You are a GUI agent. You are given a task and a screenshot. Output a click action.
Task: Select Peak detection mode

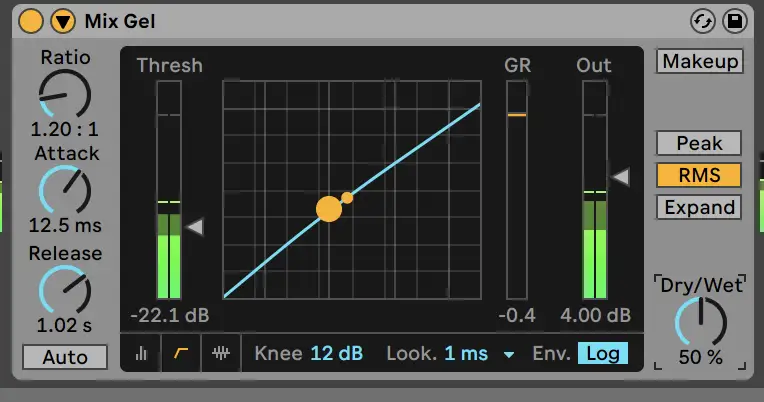[x=699, y=144]
